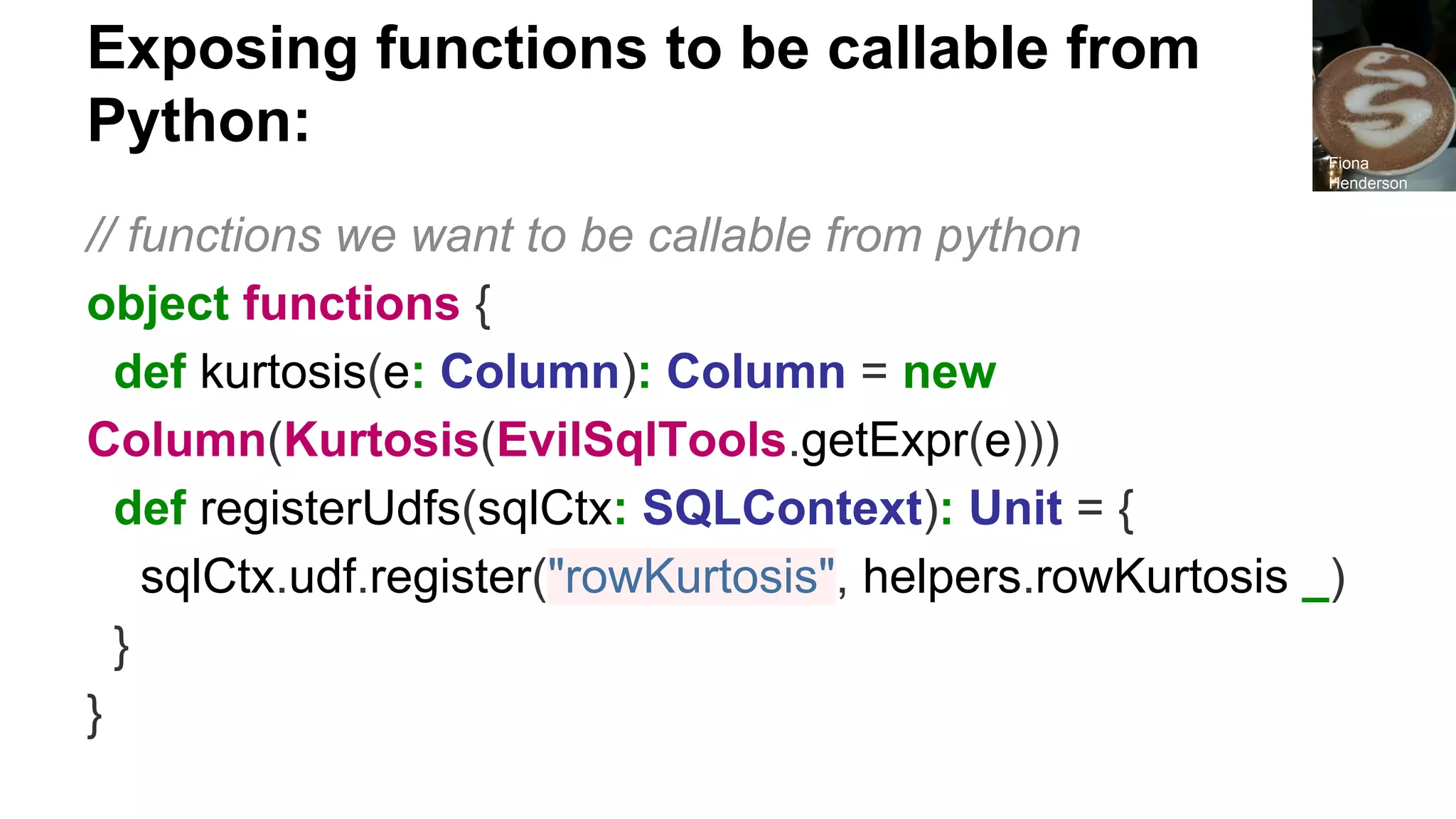Image resolution: width=1456 pixels, height=819 pixels.
Task: Click the blue 'Unit' return type
Action: tap(1015, 508)
